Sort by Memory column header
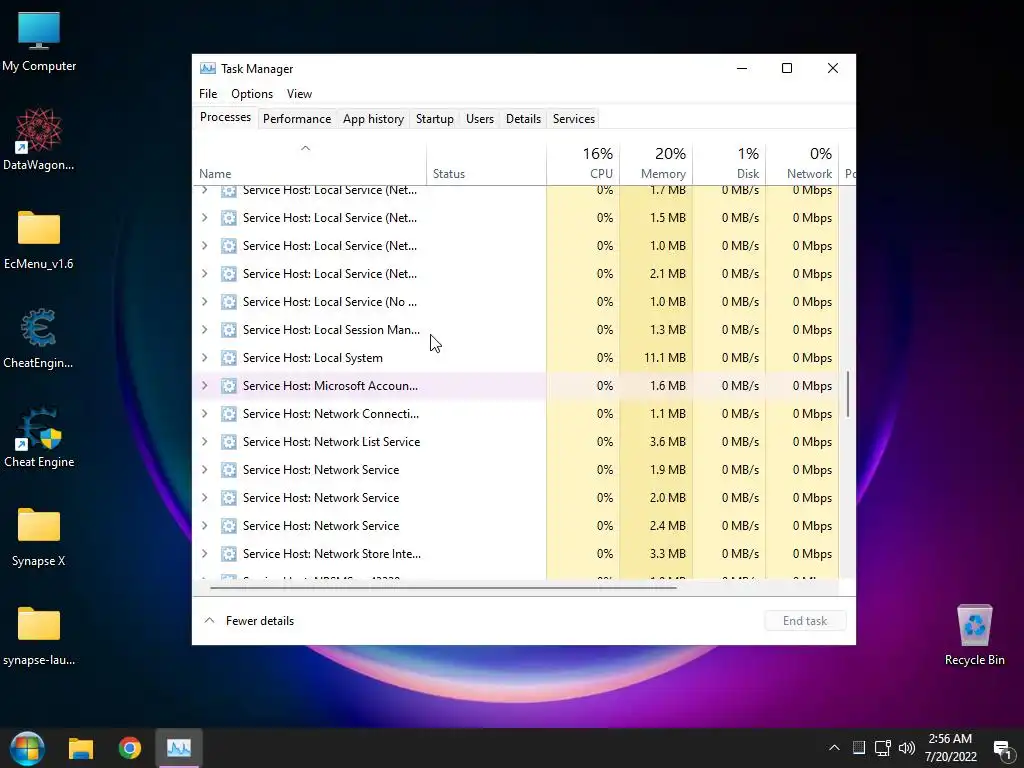The width and height of the screenshot is (1024, 768). click(656, 164)
